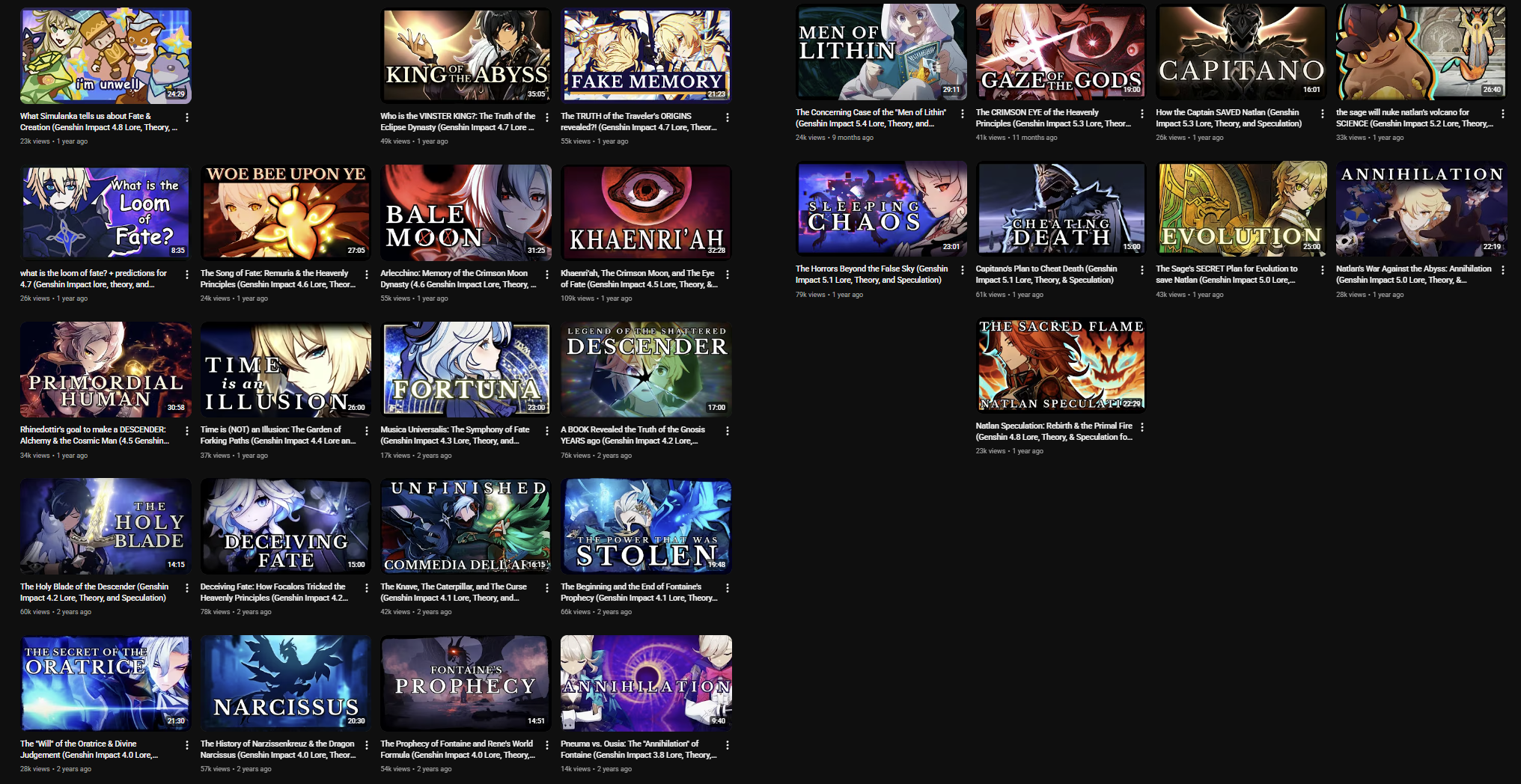This screenshot has height=784, width=1521.
Task: Open more options for Holy Blade video
Action: [x=186, y=588]
